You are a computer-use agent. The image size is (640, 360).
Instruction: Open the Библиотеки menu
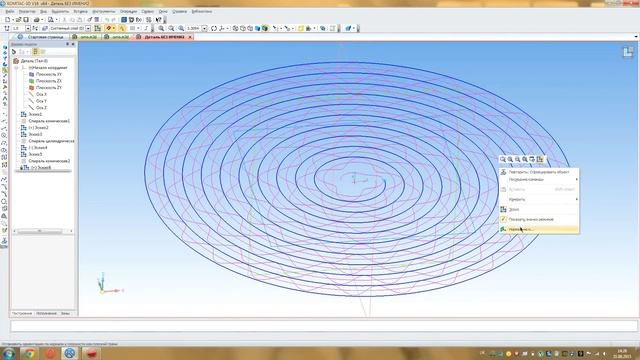pyautogui.click(x=201, y=11)
